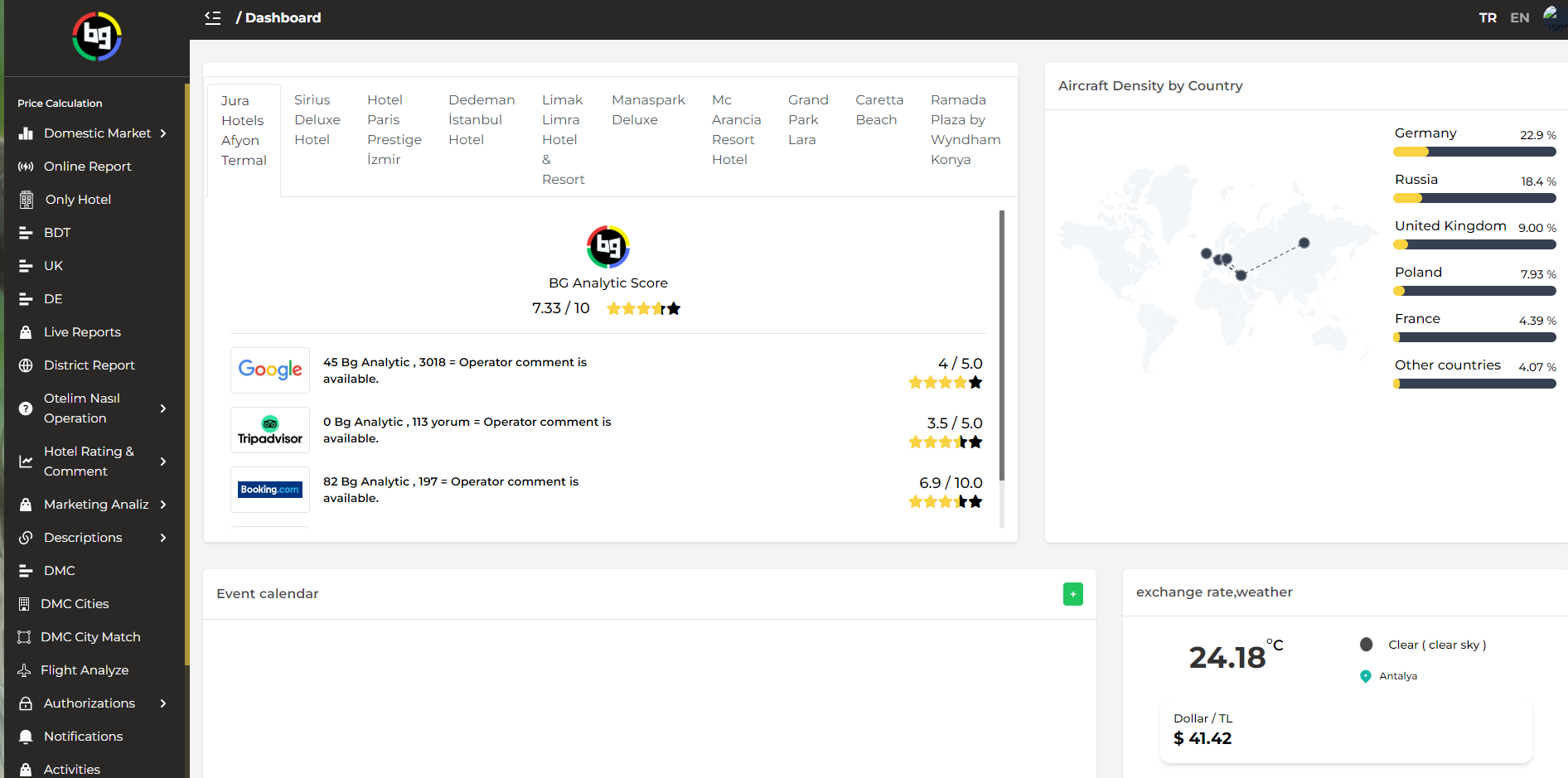
Task: Click the Online Report broadcast icon
Action: click(26, 167)
